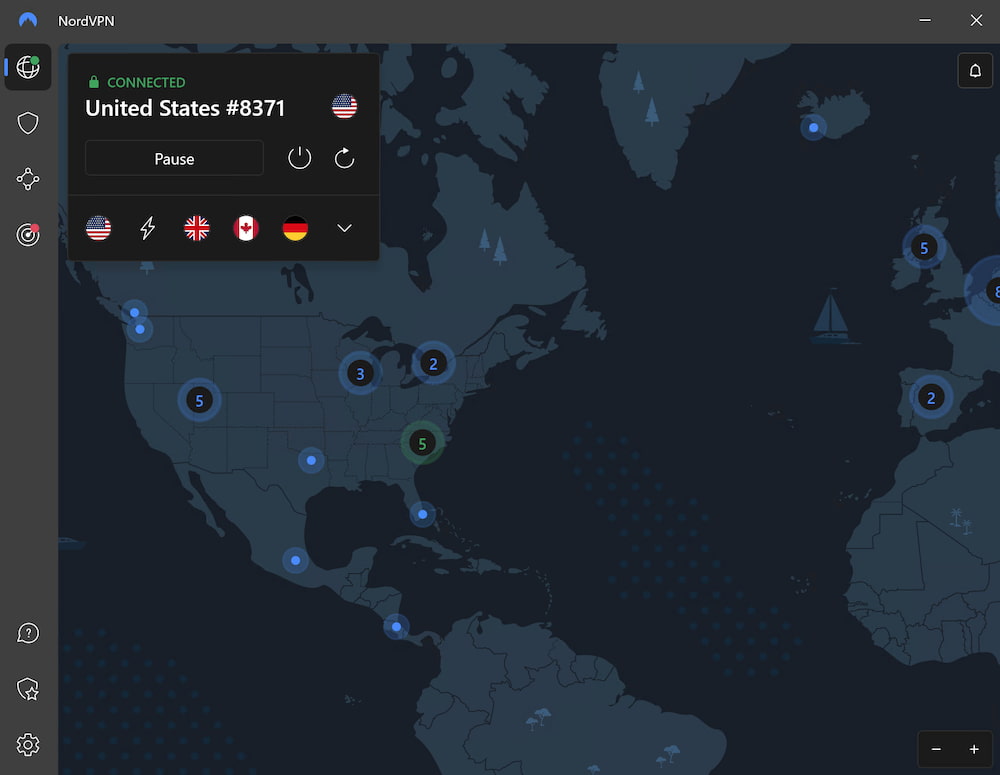Screen dimensions: 1000x775
Task: Reconnect using the refresh icon
Action: tap(344, 158)
